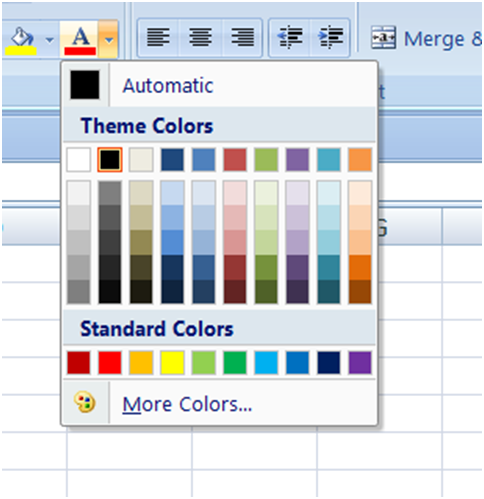
Task: Click the Merge & Center button
Action: (x=426, y=39)
